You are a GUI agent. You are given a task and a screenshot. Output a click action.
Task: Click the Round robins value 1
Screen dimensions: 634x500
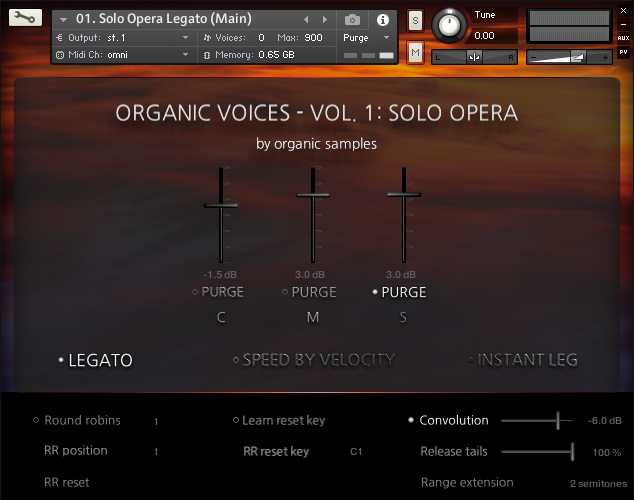click(156, 422)
